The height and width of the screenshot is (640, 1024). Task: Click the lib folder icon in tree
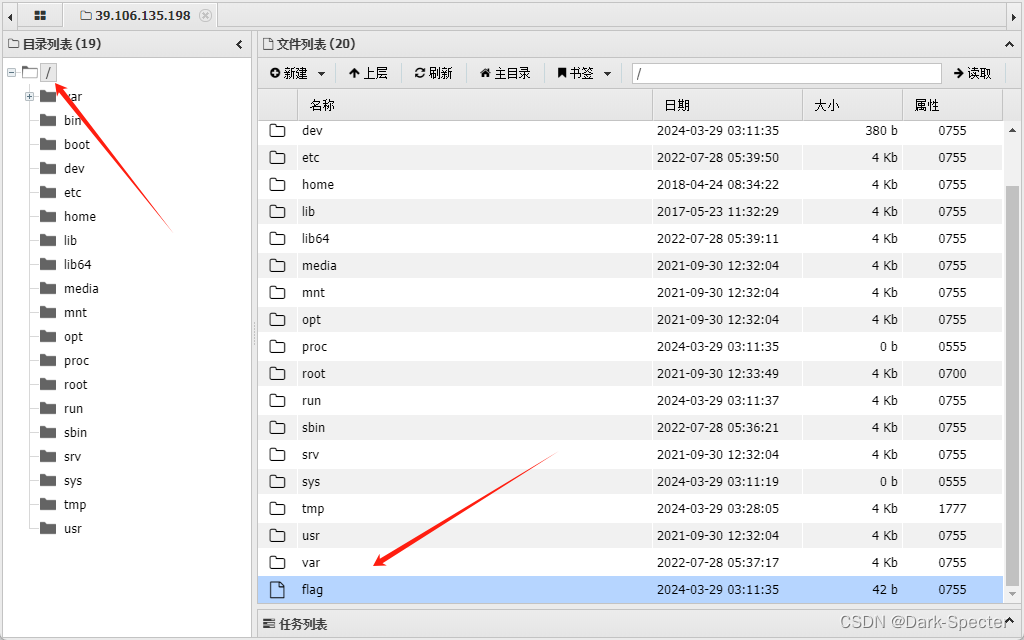pyautogui.click(x=48, y=240)
